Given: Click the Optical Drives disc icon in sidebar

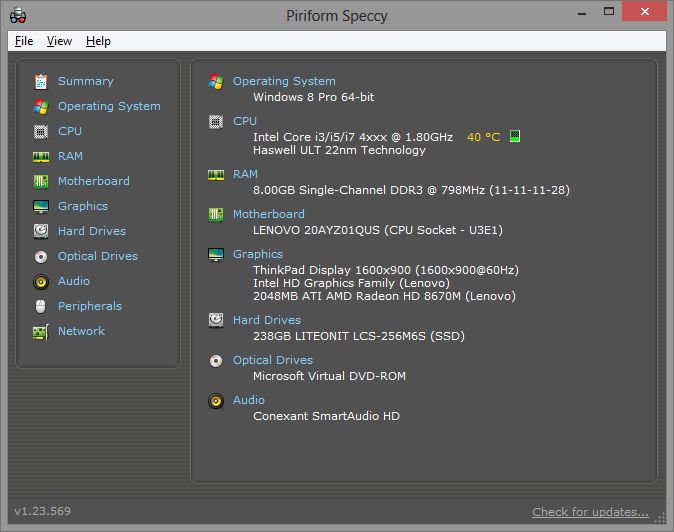Looking at the screenshot, I should [x=41, y=257].
